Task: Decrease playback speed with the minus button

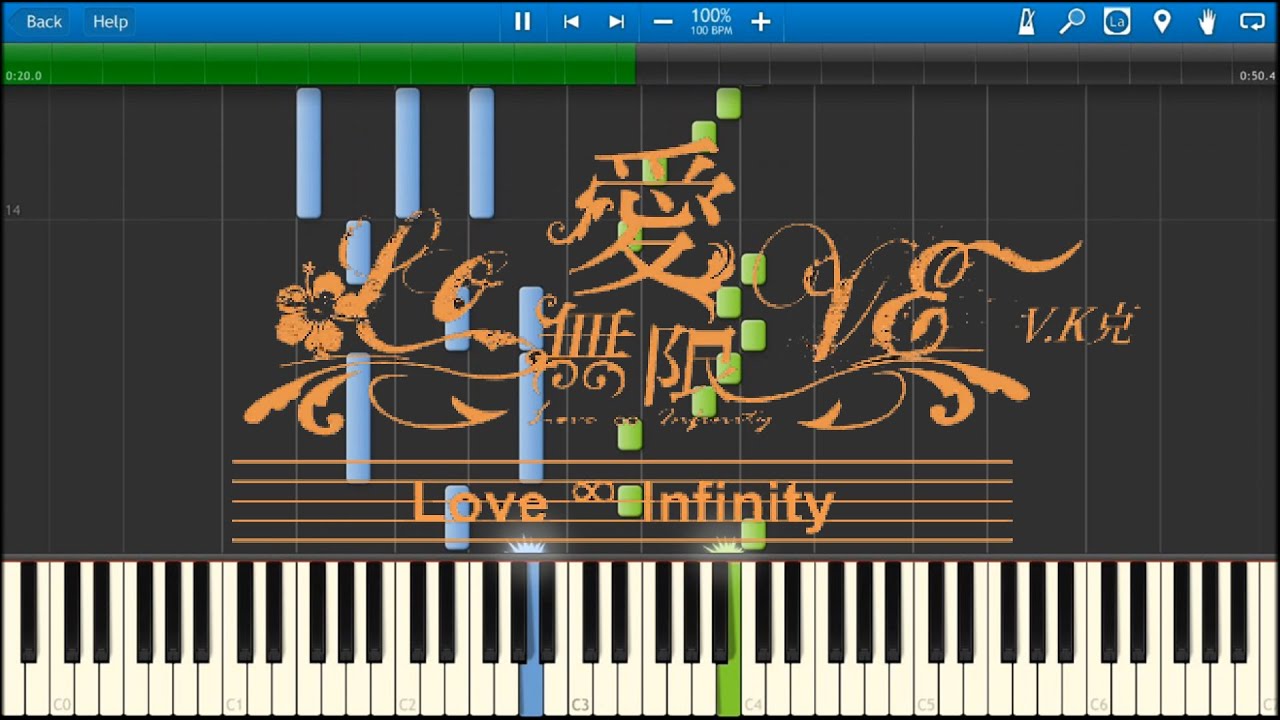Action: click(663, 21)
